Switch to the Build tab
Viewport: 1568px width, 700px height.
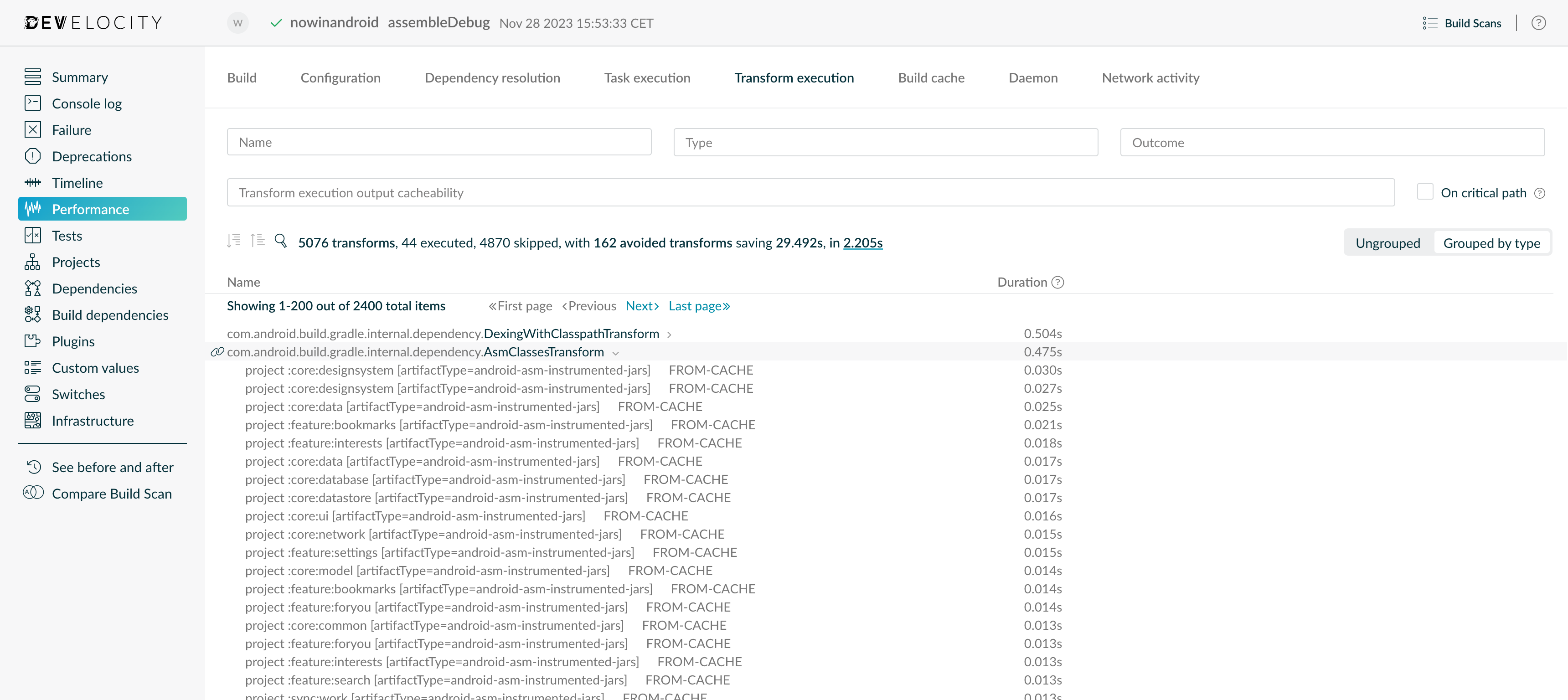(242, 77)
